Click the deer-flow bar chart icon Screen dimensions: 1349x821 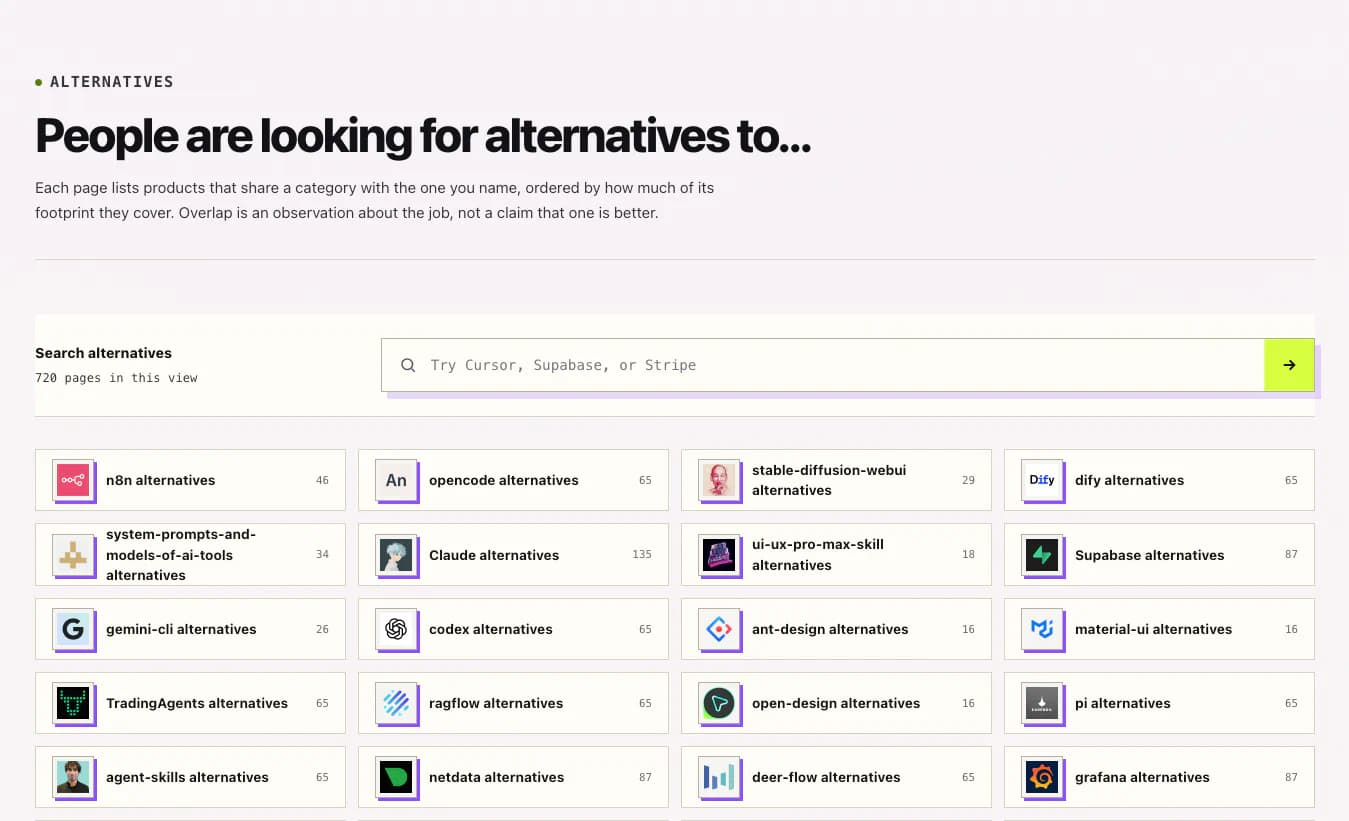719,777
